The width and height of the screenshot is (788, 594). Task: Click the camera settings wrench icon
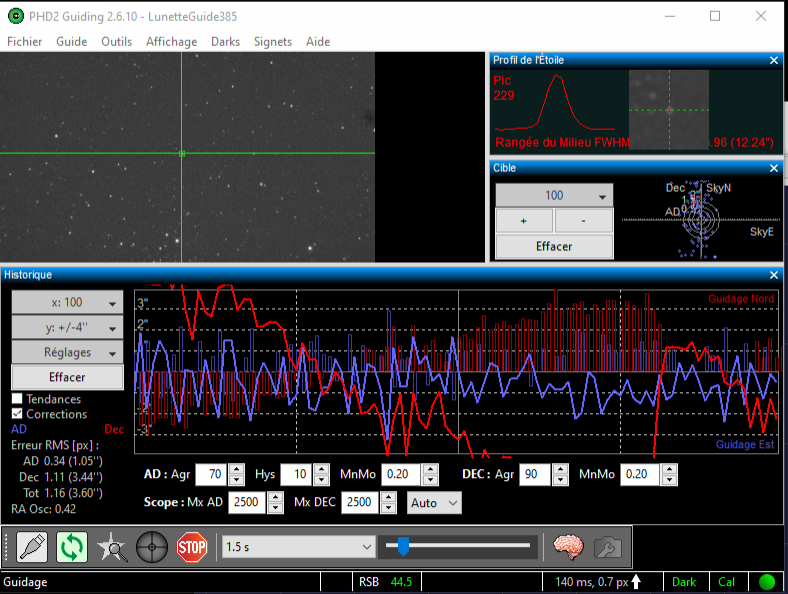click(607, 547)
